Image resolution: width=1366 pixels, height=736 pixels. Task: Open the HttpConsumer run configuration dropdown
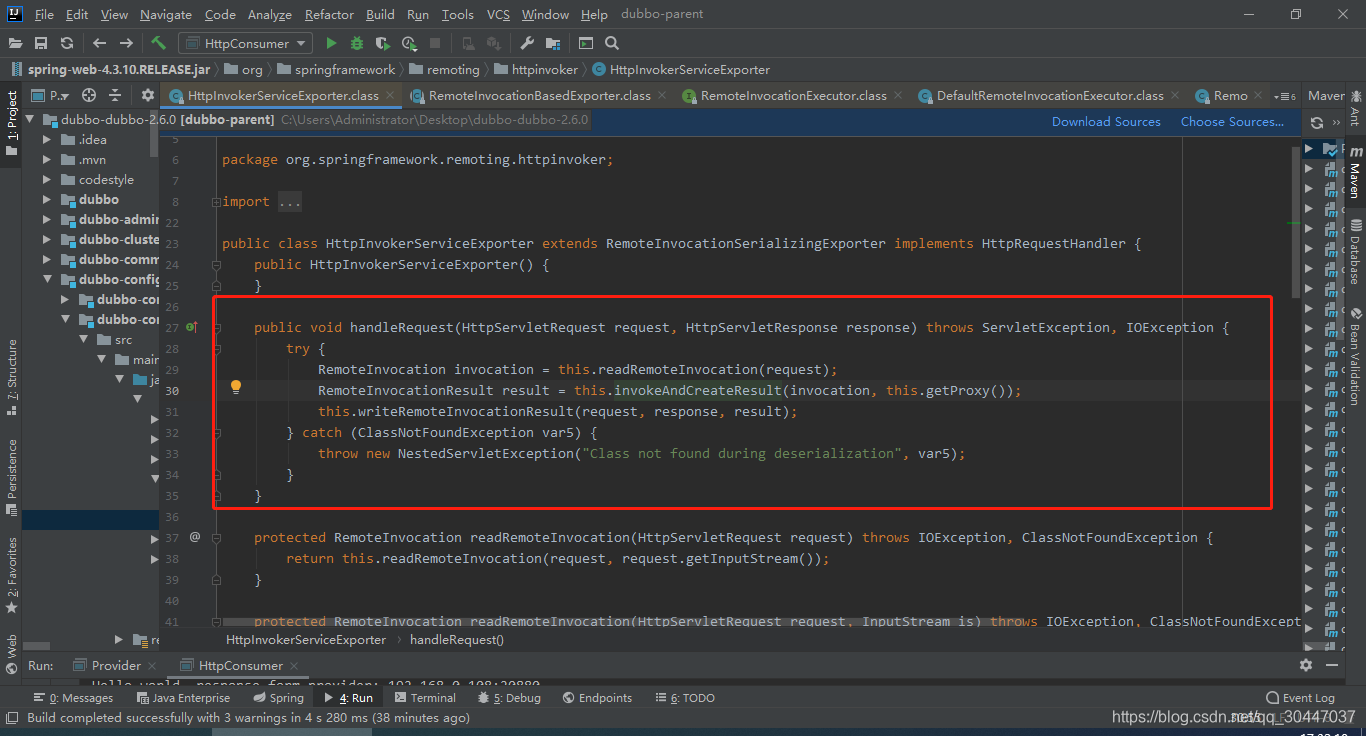click(x=245, y=43)
